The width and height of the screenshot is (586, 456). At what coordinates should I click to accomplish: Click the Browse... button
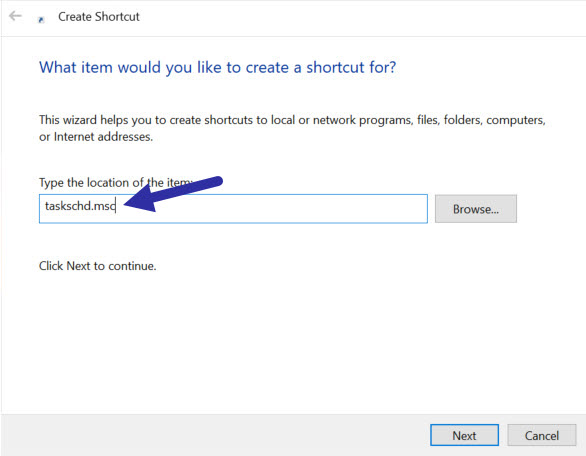point(476,209)
